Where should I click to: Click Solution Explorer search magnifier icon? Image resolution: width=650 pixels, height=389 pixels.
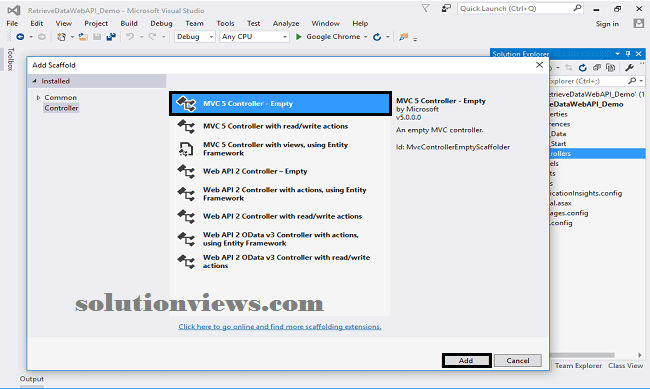pos(632,81)
